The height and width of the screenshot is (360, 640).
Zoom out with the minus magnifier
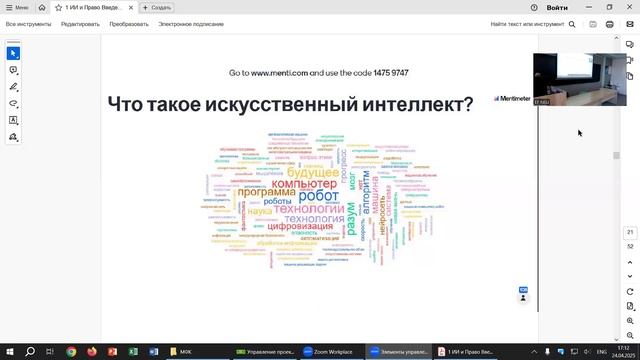tap(630, 335)
